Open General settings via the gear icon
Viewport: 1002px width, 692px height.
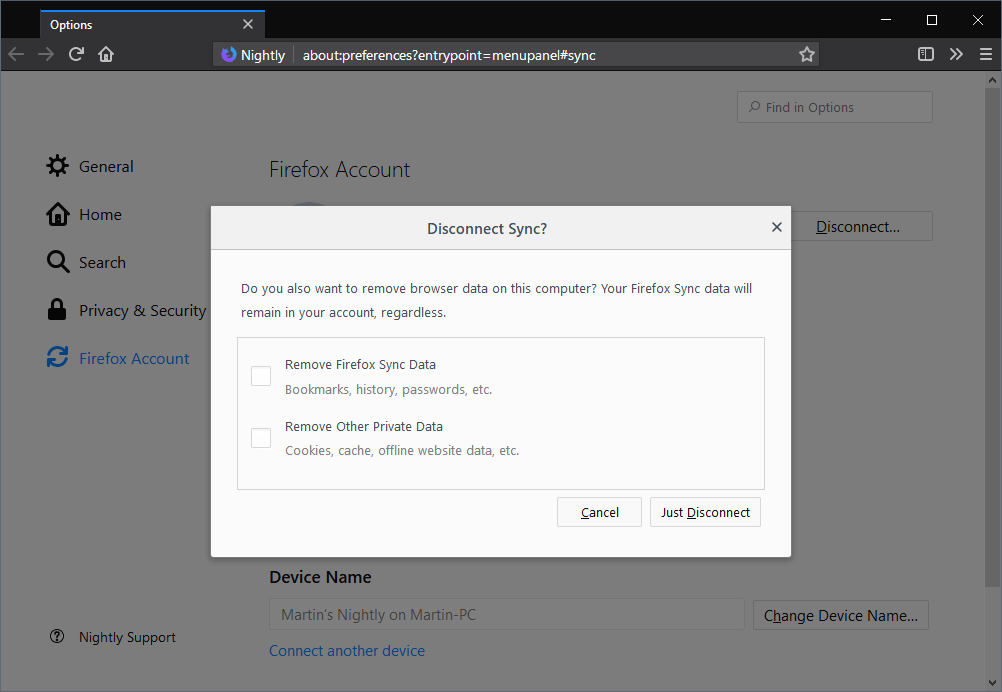coord(58,166)
